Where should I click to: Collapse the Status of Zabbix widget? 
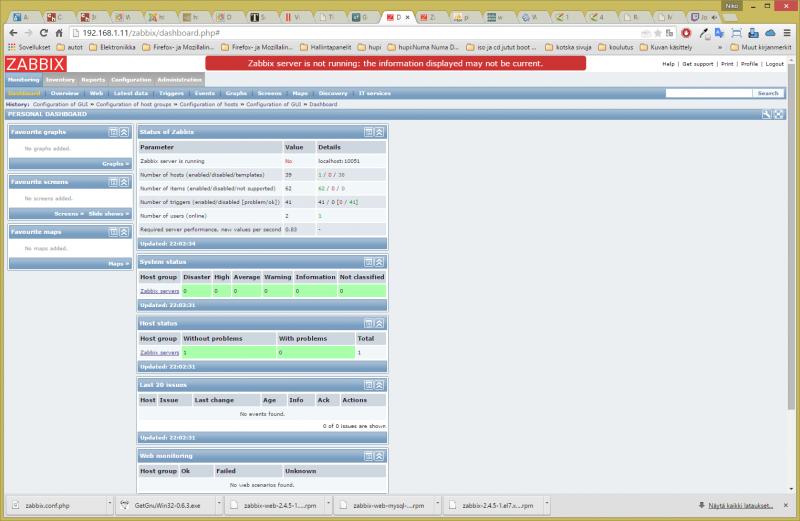tap(379, 132)
